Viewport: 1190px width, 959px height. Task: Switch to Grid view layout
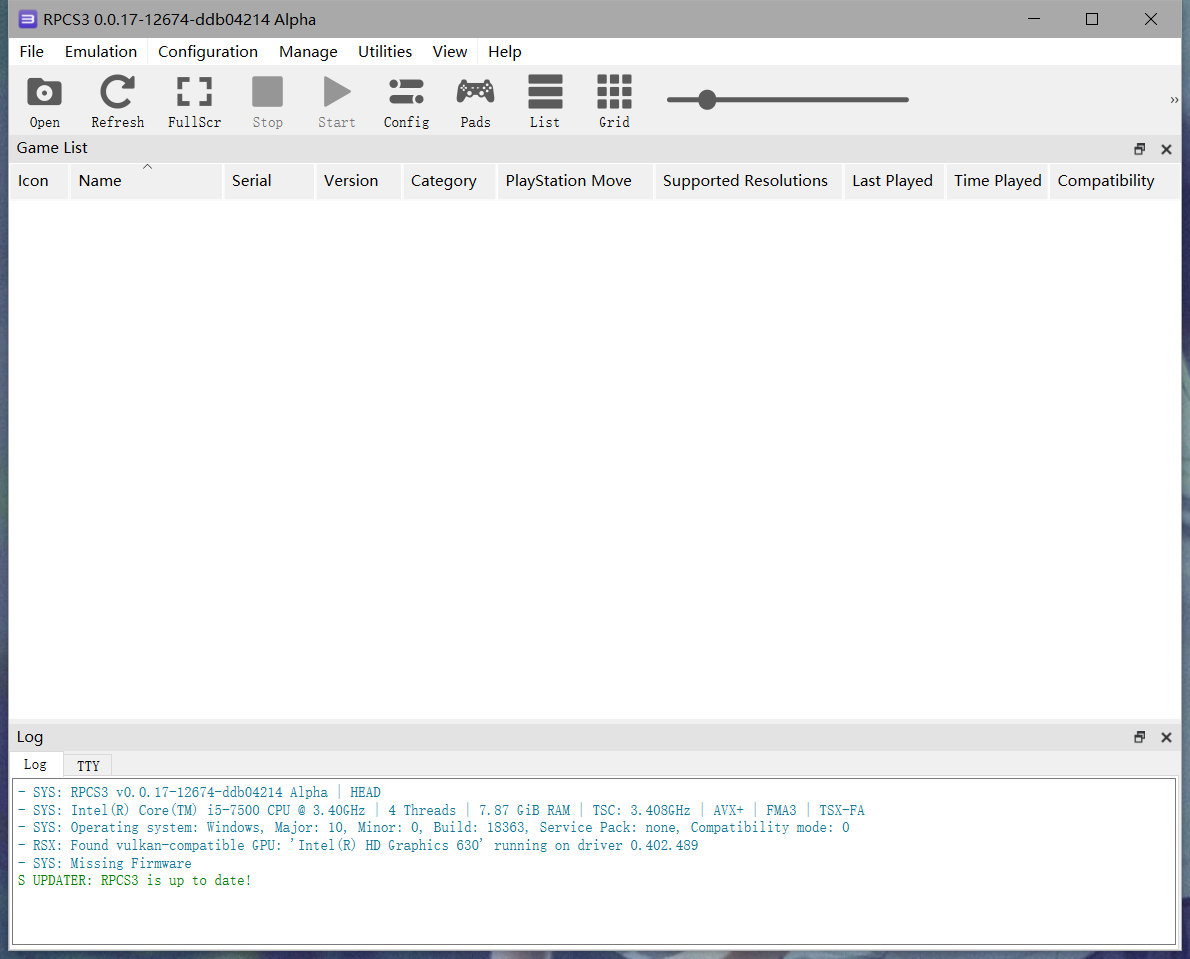coord(614,102)
